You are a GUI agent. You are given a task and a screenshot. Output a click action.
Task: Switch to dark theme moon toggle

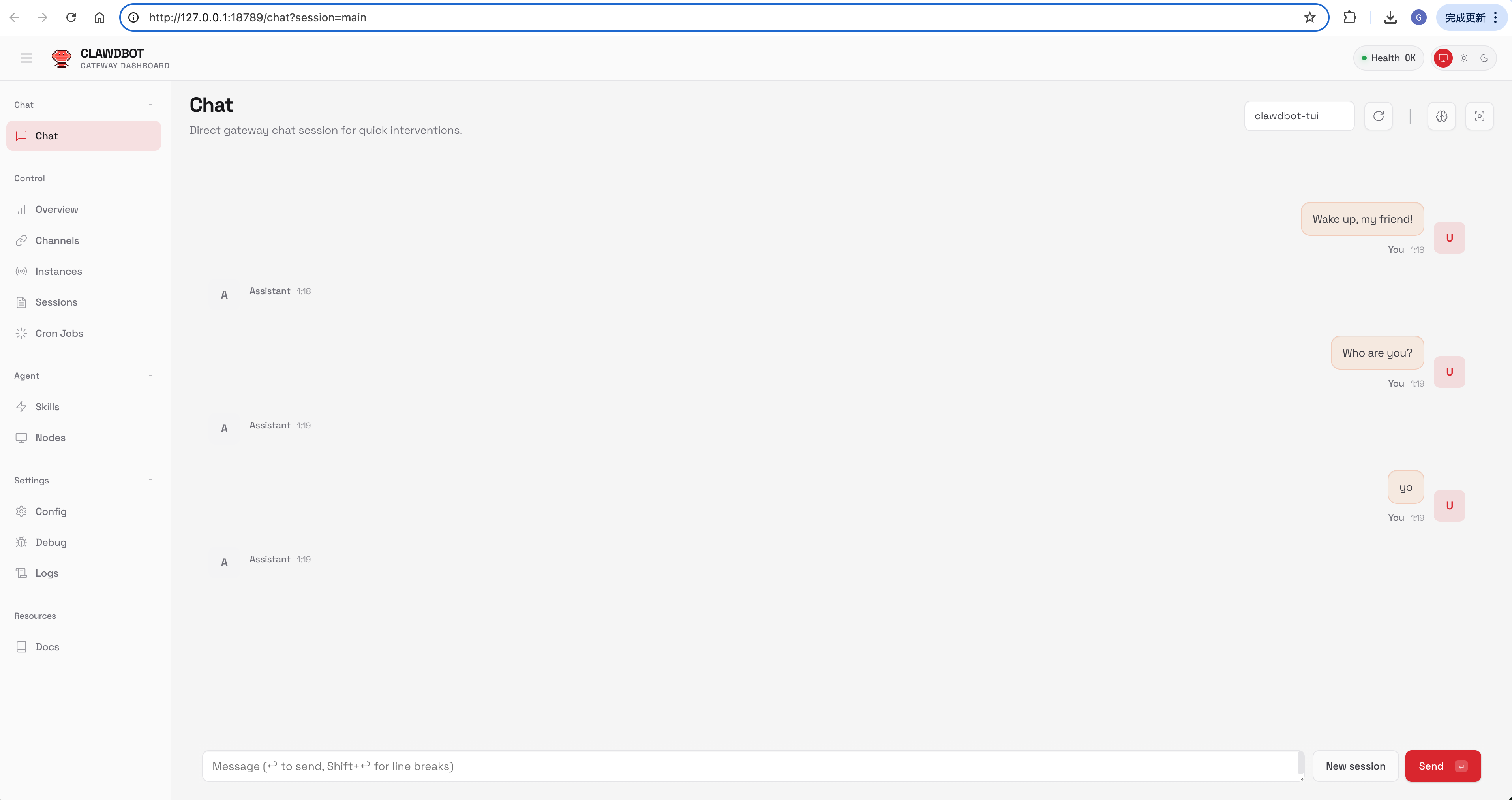(1484, 58)
